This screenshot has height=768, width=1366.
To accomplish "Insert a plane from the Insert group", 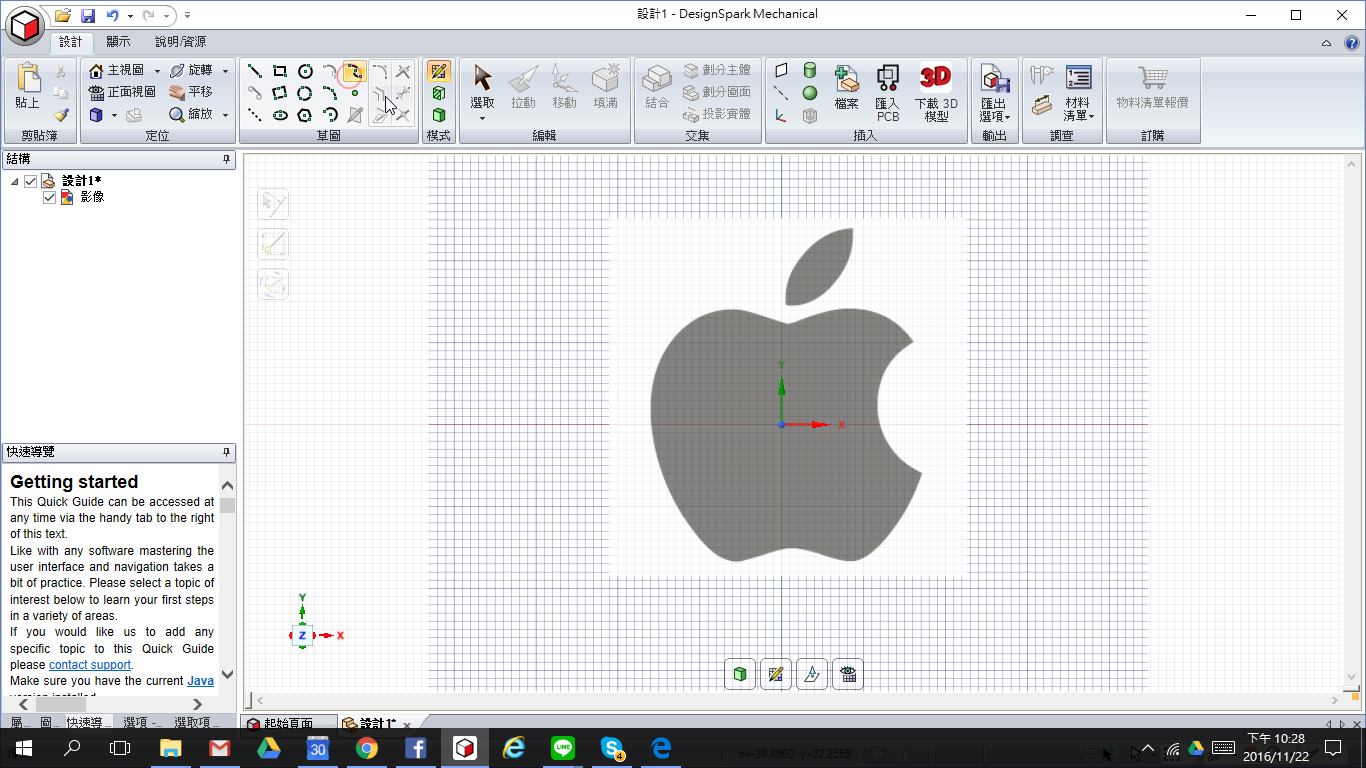I will 781,71.
